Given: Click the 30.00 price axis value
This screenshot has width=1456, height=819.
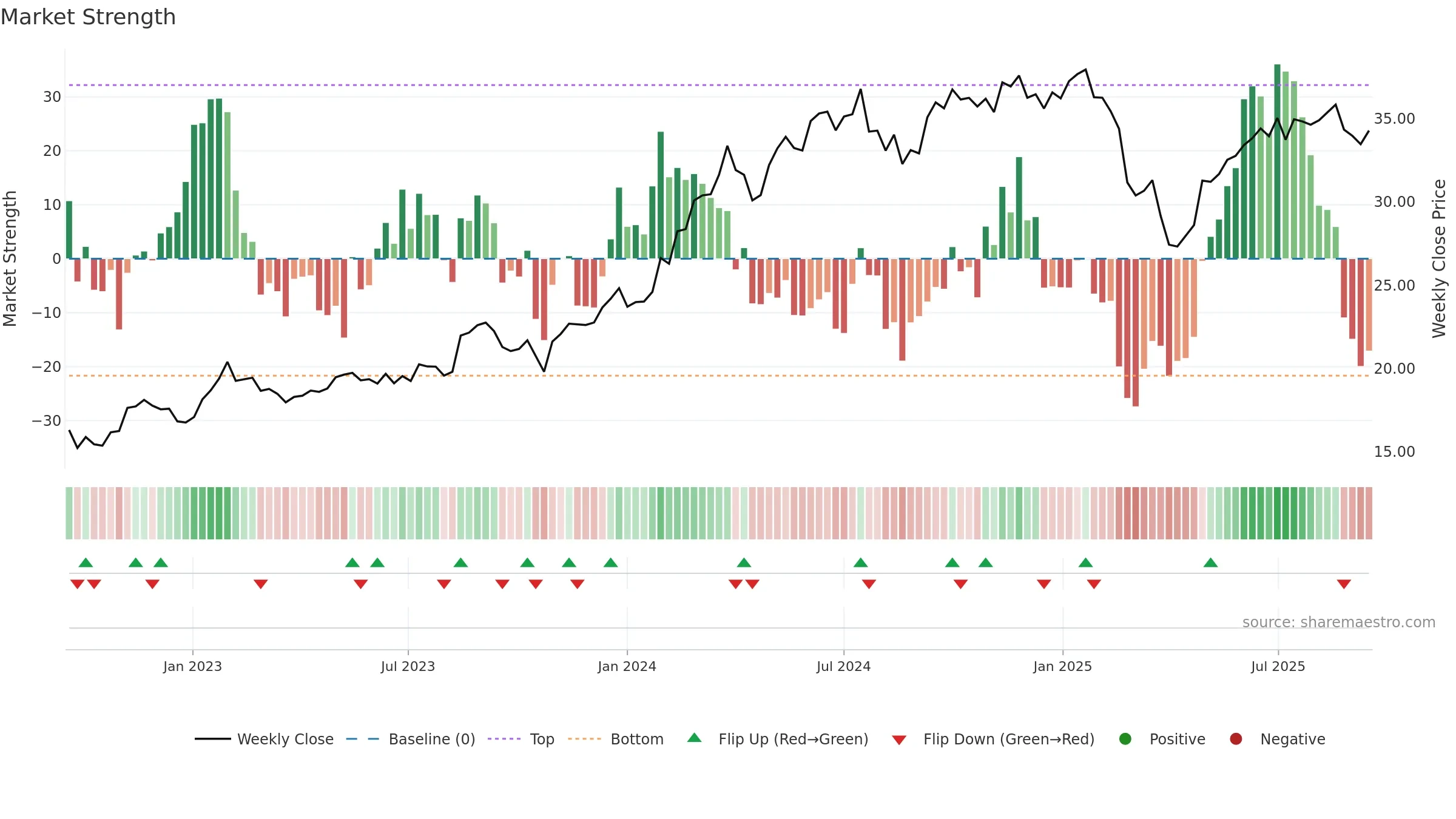Looking at the screenshot, I should 1394,202.
